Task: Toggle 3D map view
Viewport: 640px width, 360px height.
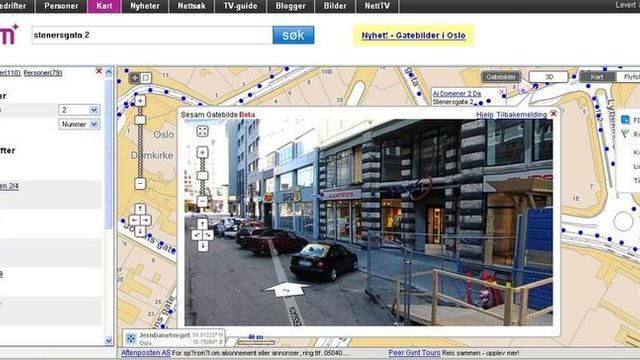Action: (549, 77)
